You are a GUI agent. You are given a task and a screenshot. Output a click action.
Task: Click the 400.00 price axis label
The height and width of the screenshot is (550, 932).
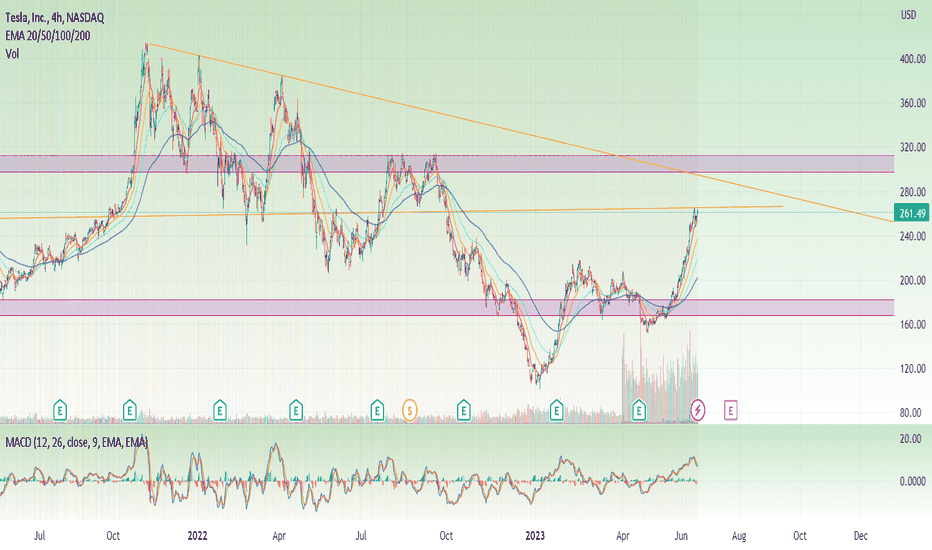(x=912, y=59)
